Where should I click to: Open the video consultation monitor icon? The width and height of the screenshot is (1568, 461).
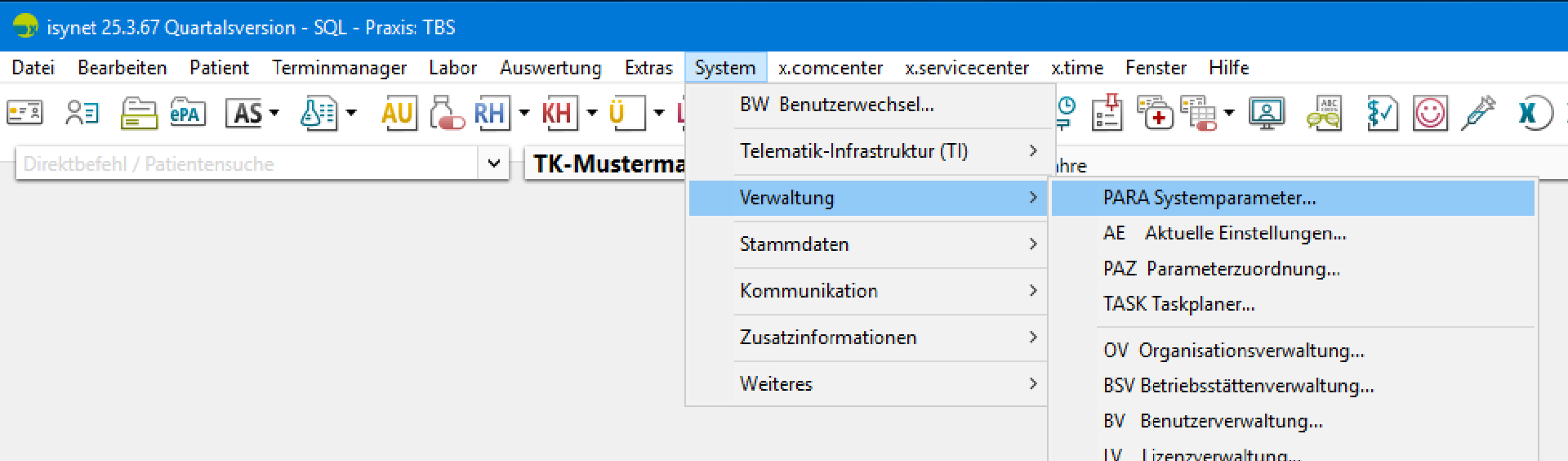[1266, 113]
